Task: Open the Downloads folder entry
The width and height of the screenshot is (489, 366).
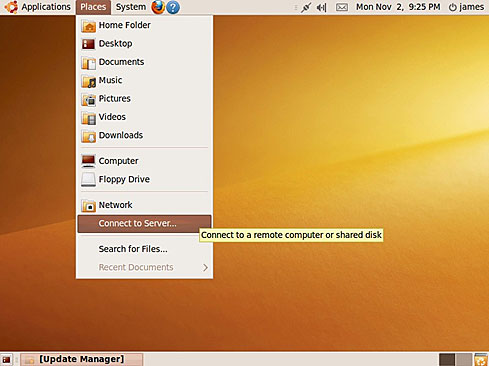Action: pyautogui.click(x=144, y=135)
